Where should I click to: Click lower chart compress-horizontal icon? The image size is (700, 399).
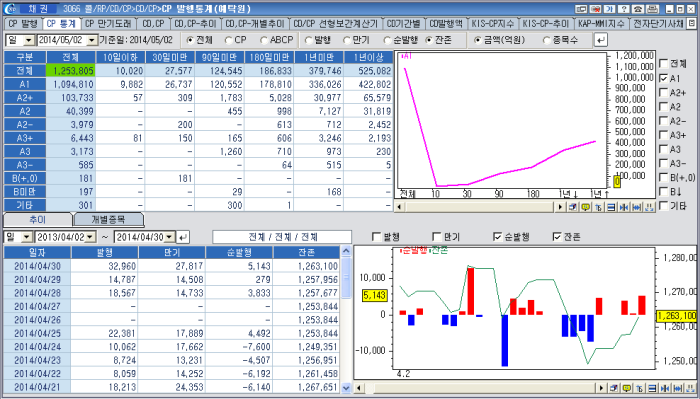[665, 388]
